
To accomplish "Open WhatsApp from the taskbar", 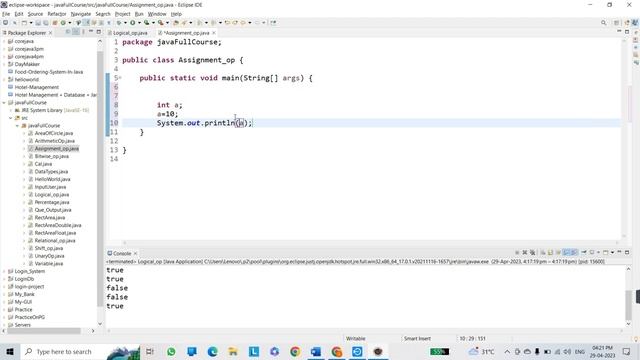I will (171, 351).
